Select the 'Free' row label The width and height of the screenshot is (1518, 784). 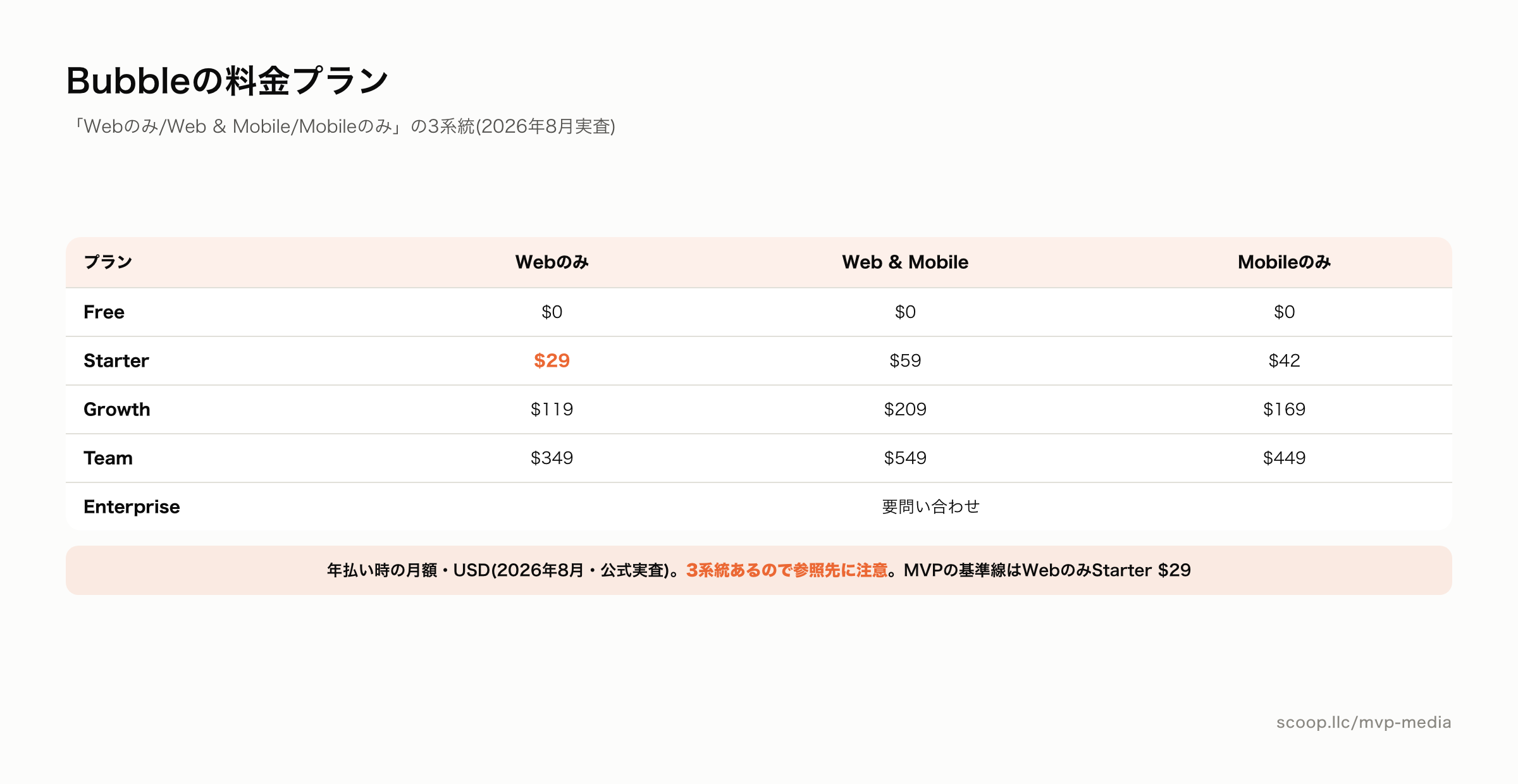pos(104,312)
